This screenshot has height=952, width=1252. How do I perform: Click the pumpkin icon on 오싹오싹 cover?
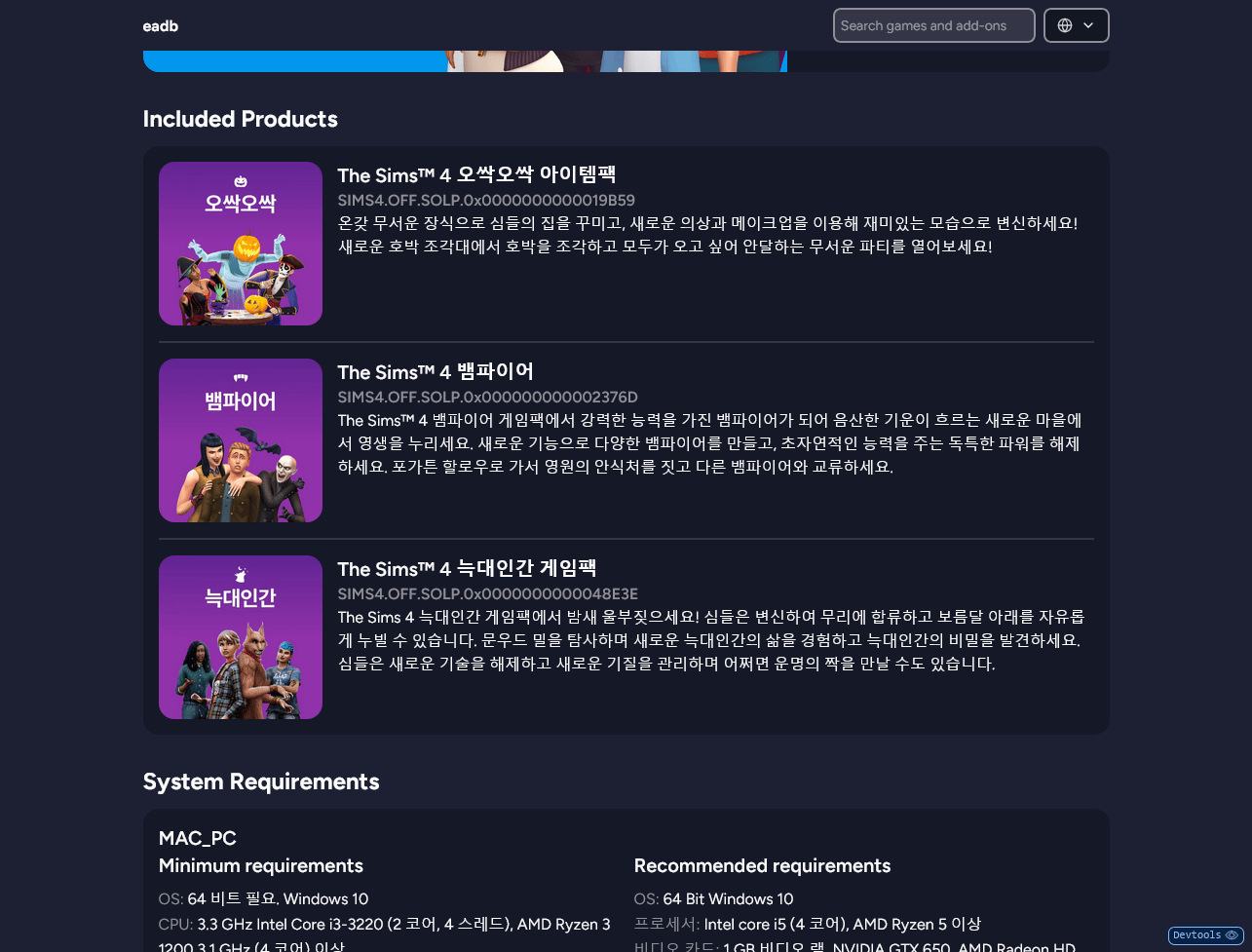tap(241, 181)
